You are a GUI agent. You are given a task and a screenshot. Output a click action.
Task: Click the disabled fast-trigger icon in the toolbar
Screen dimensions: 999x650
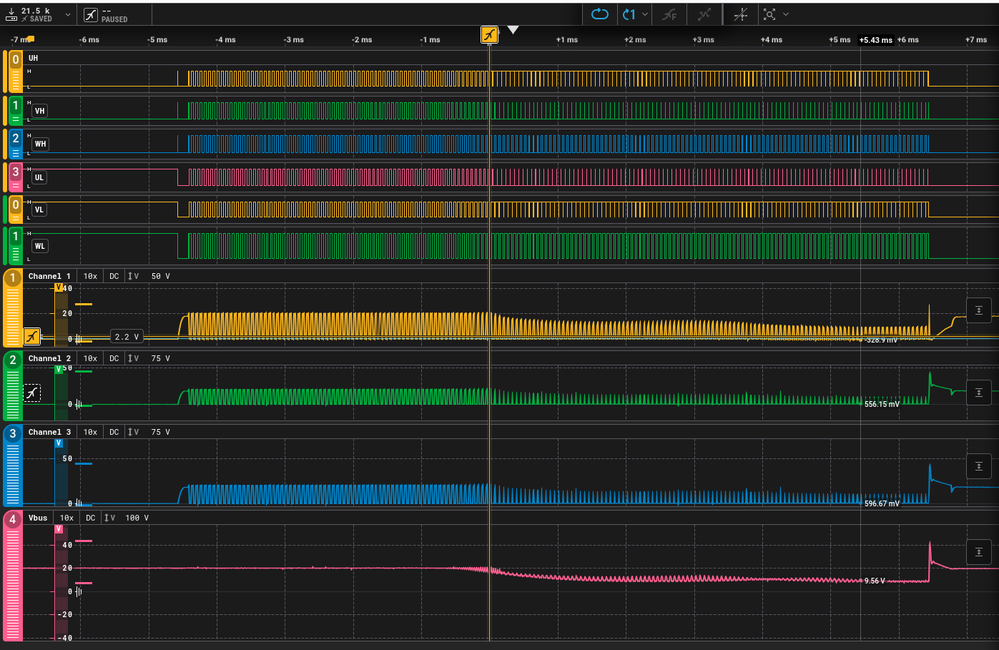[670, 14]
